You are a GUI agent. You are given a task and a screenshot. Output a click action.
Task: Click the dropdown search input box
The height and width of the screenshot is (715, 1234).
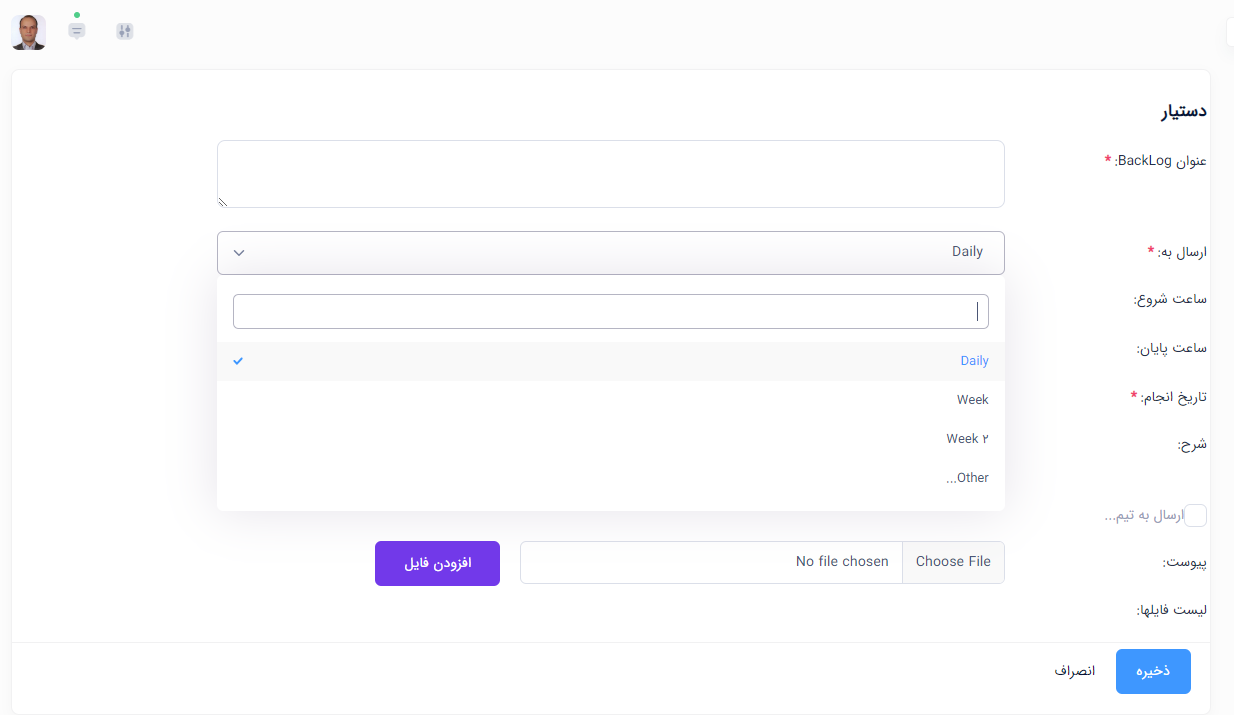pyautogui.click(x=610, y=312)
